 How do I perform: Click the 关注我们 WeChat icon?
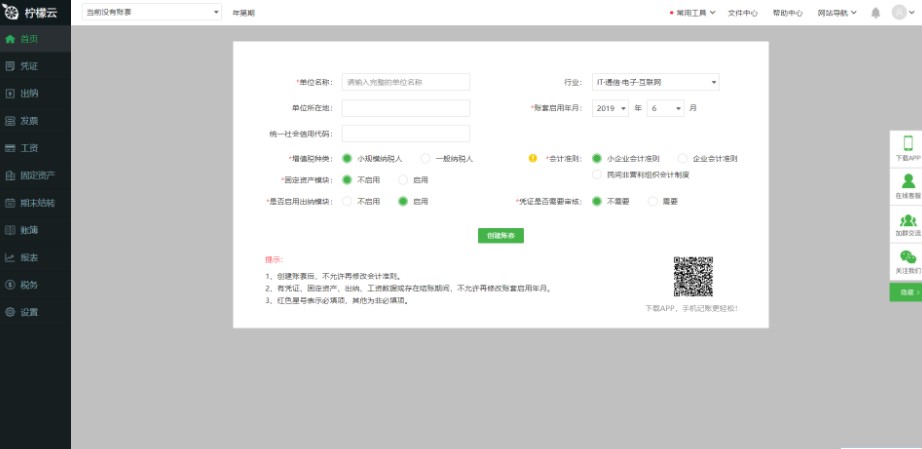pos(907,257)
